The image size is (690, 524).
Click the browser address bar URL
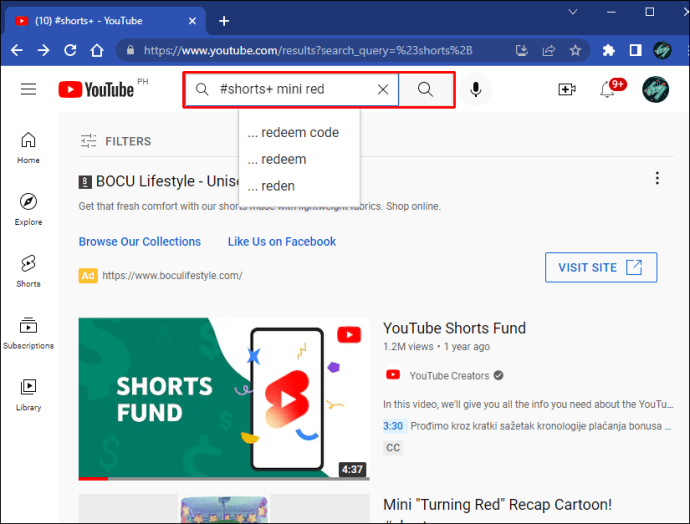point(308,51)
